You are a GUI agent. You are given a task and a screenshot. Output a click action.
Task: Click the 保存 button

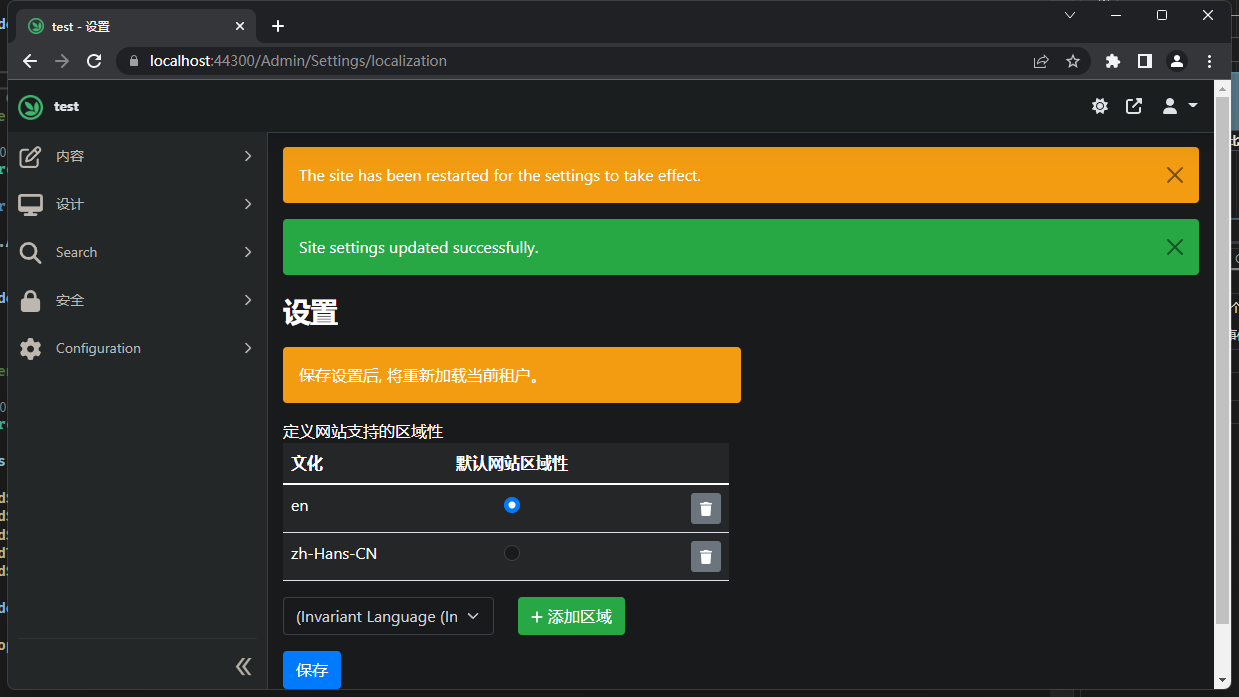pos(311,670)
